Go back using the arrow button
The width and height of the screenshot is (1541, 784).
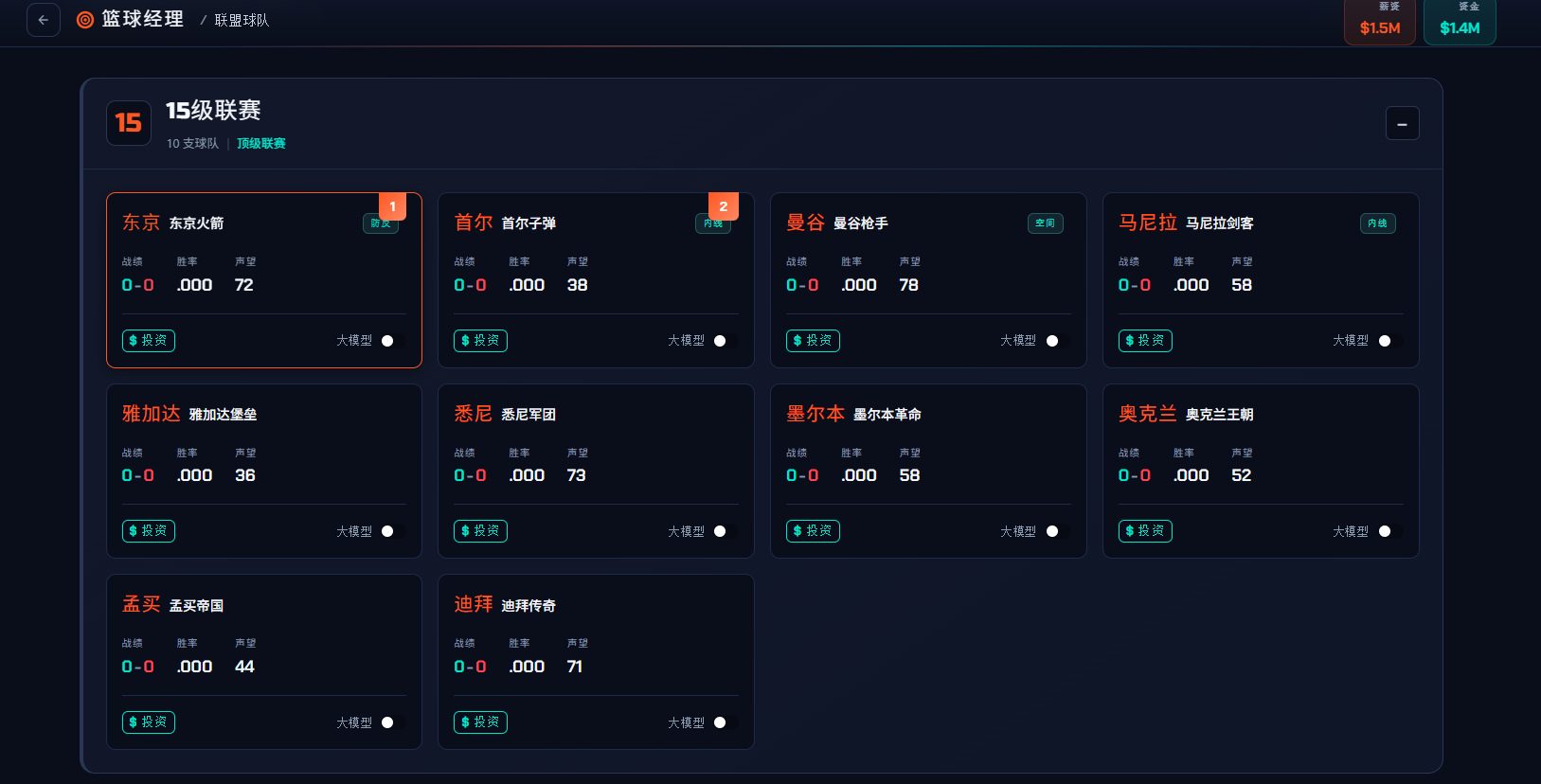pyautogui.click(x=44, y=20)
